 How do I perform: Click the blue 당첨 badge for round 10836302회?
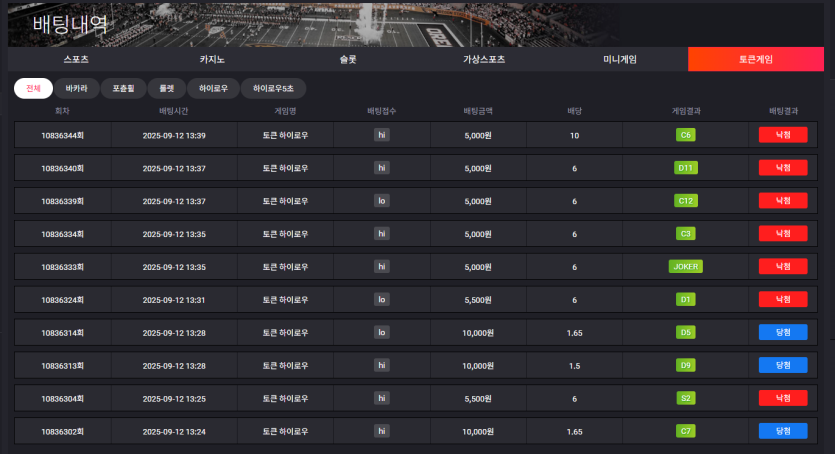(x=783, y=431)
